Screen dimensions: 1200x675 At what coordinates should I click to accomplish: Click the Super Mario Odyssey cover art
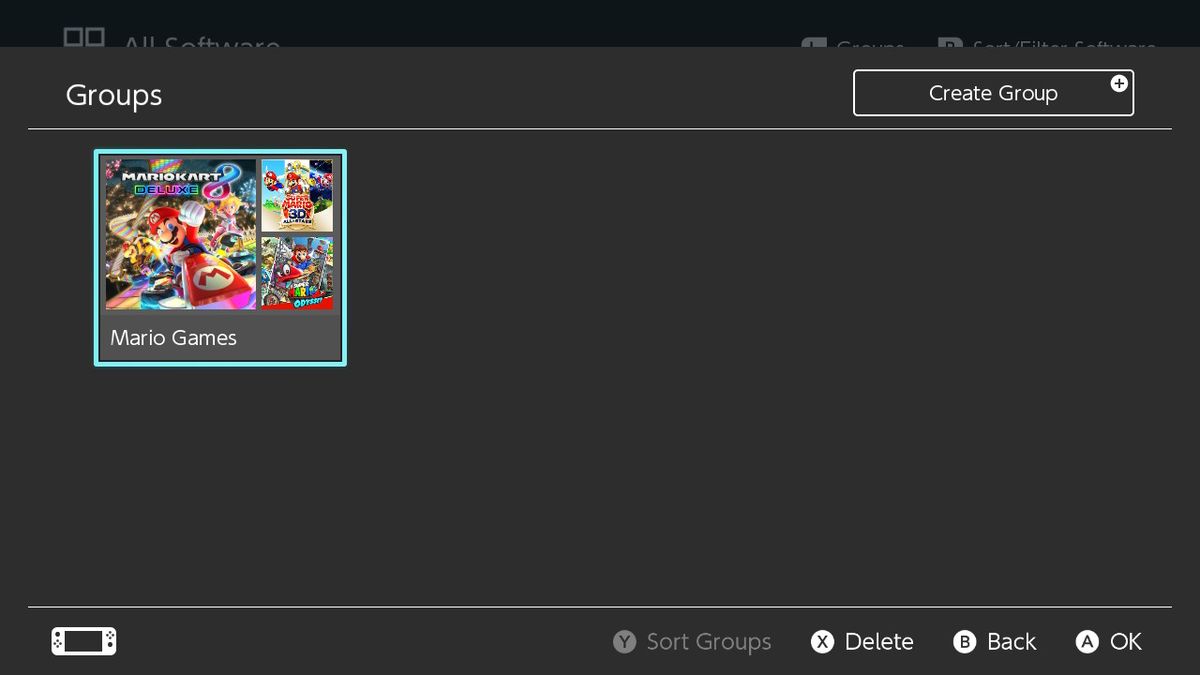coord(298,272)
